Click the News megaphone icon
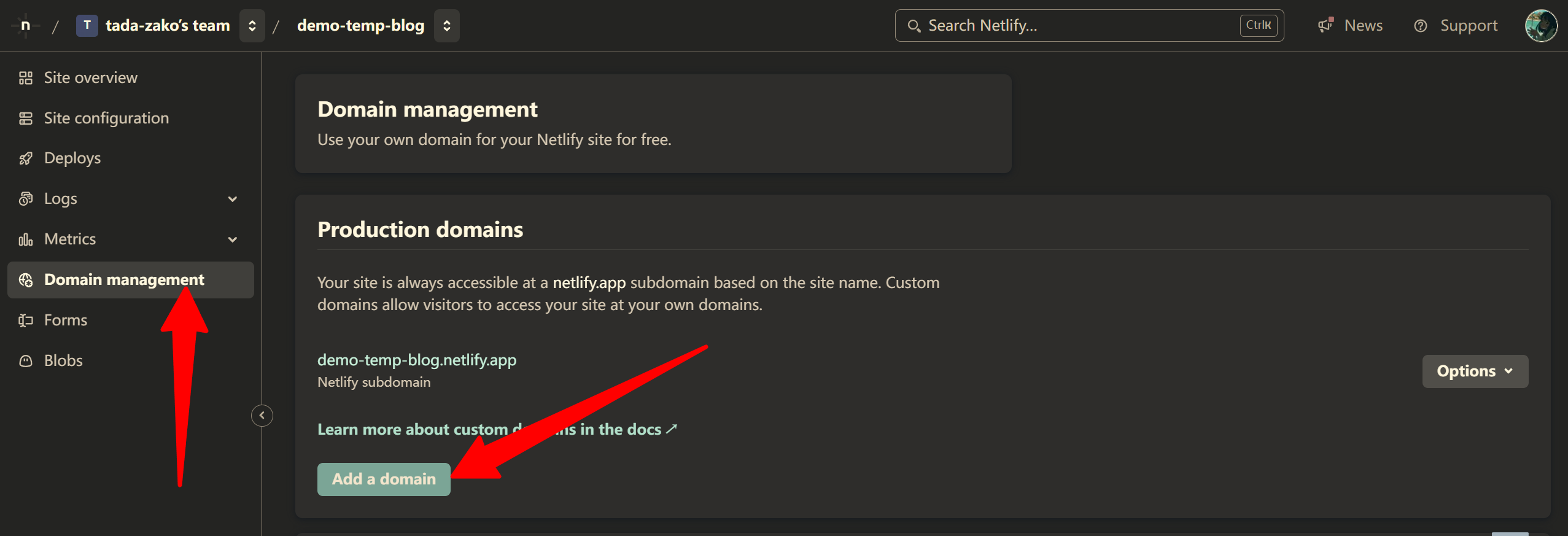The width and height of the screenshot is (1568, 536). (1325, 25)
